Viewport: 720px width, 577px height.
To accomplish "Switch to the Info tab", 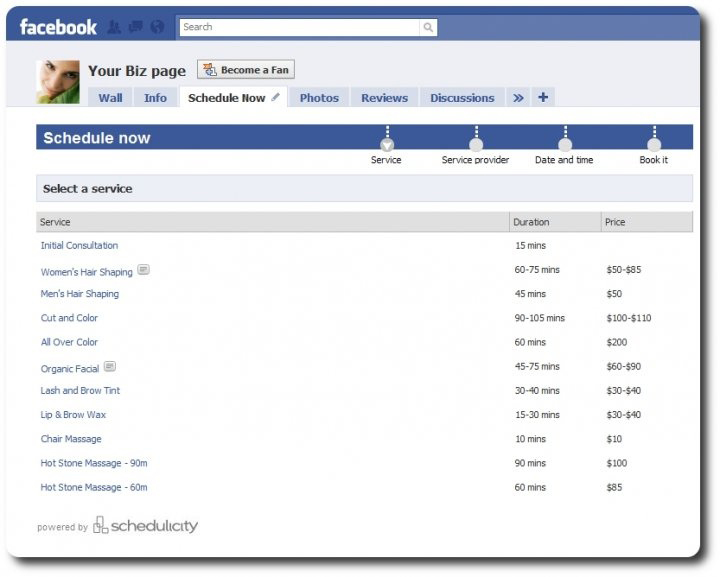I will tap(155, 98).
